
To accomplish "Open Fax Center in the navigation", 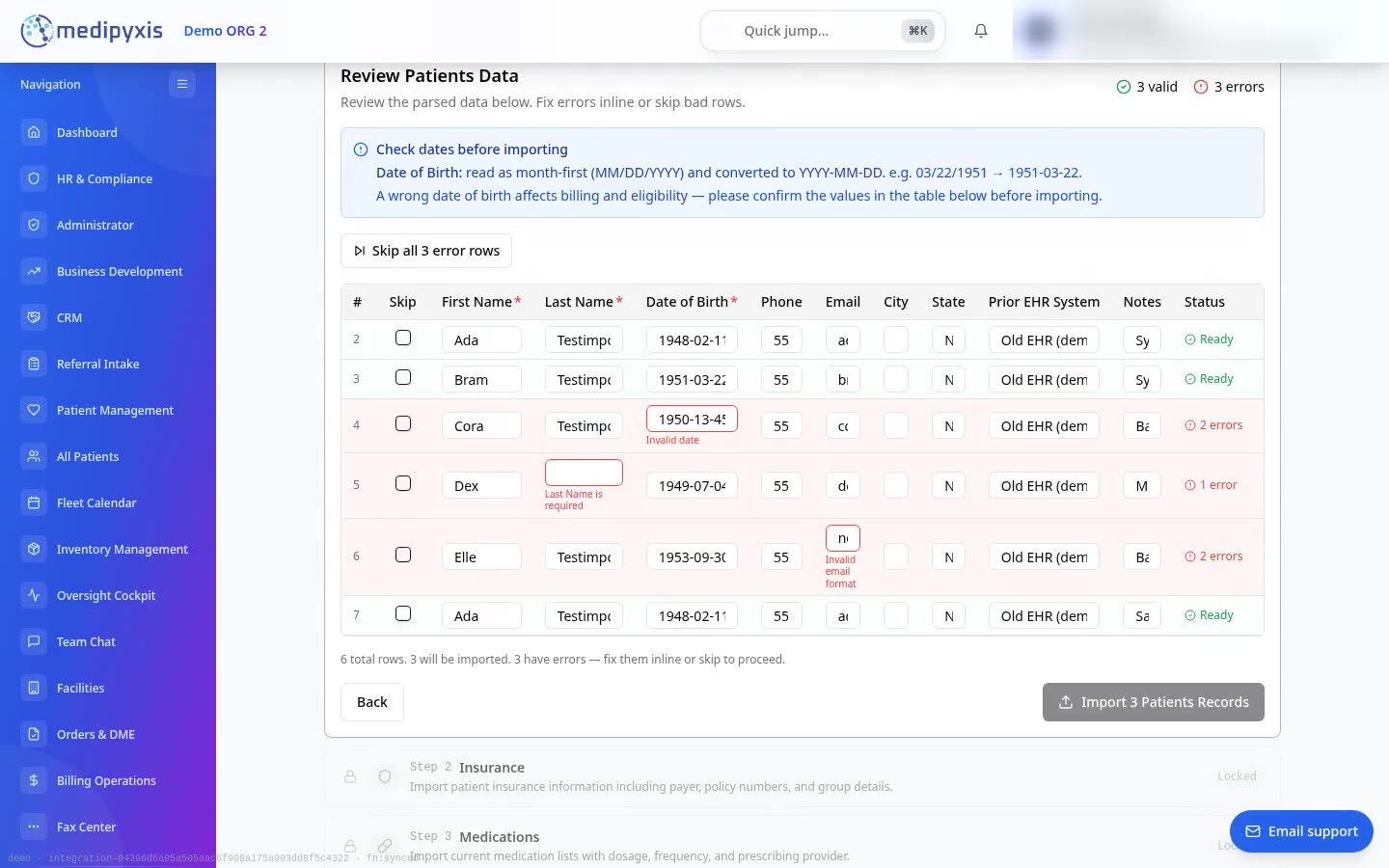I will (108, 827).
